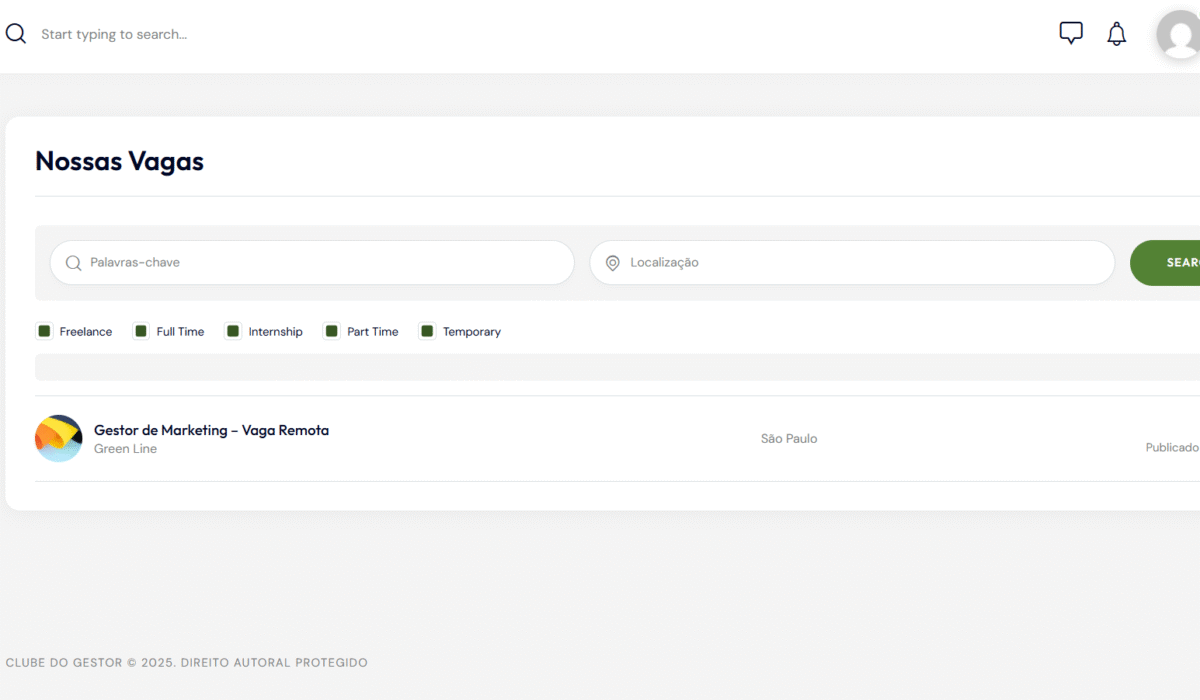This screenshot has width=1200, height=700.
Task: Click the location pin icon in Localização field
Action: pos(613,263)
